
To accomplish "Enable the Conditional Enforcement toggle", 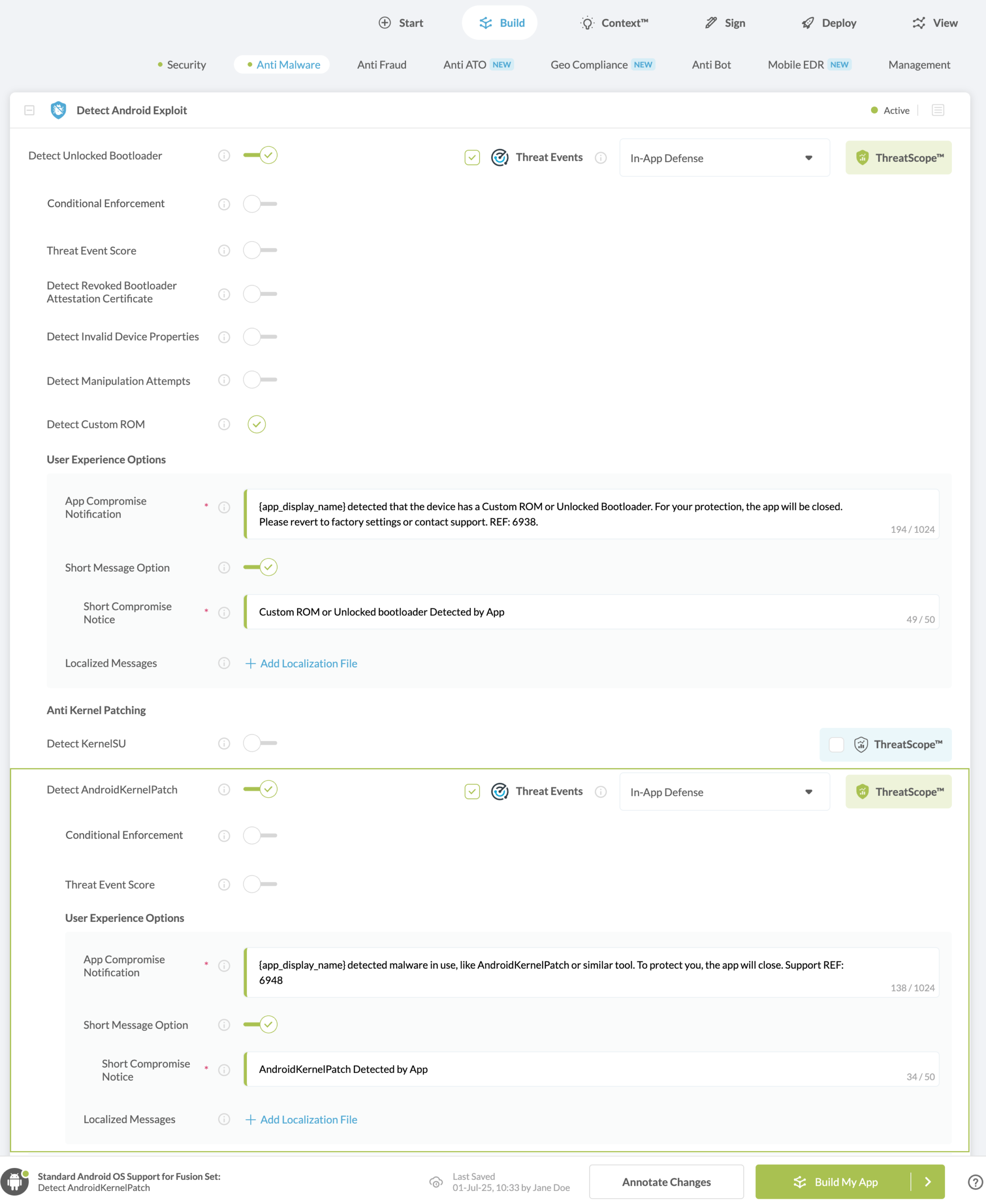I will point(259,204).
